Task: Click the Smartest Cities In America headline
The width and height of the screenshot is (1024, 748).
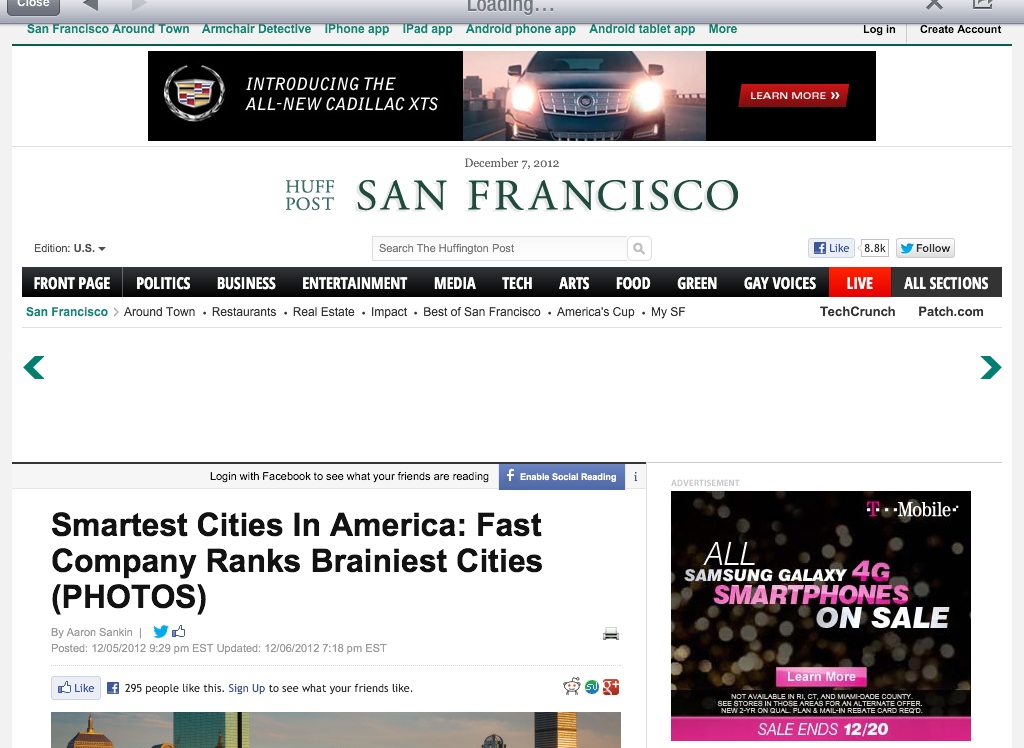Action: [x=296, y=561]
